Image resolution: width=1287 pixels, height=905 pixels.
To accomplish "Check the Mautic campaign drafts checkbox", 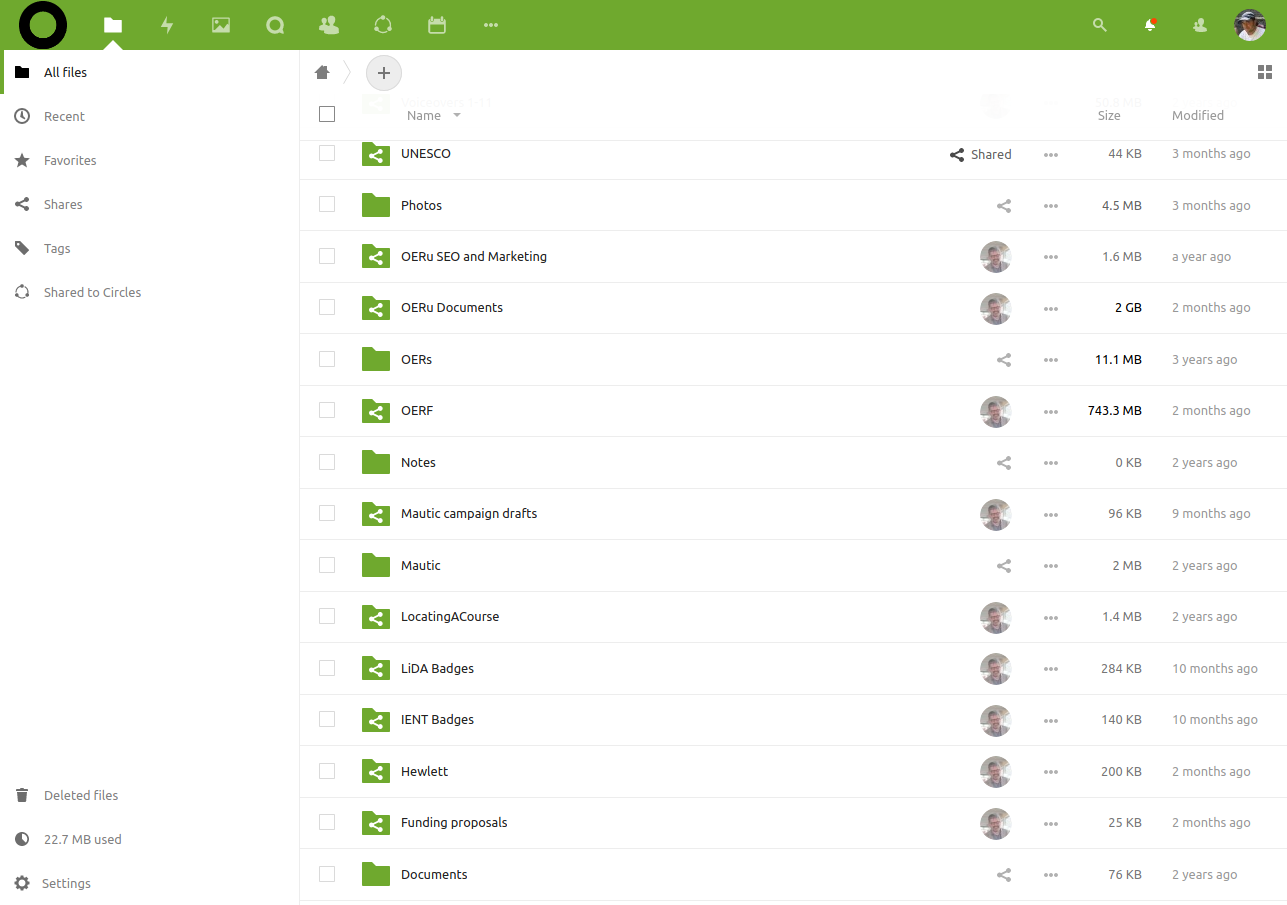I will pos(327,513).
